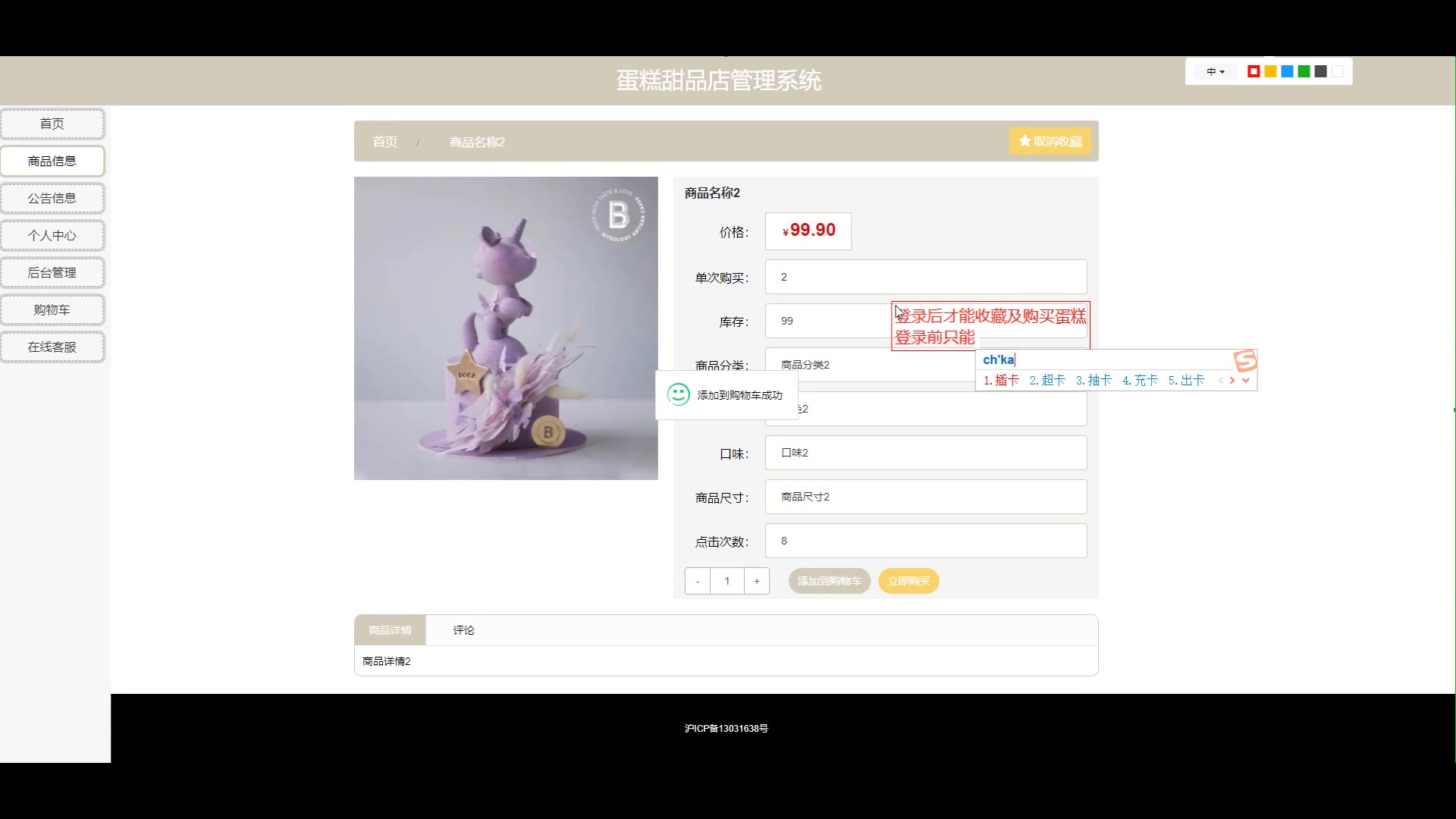Click the 添加到购物车 button

[829, 582]
